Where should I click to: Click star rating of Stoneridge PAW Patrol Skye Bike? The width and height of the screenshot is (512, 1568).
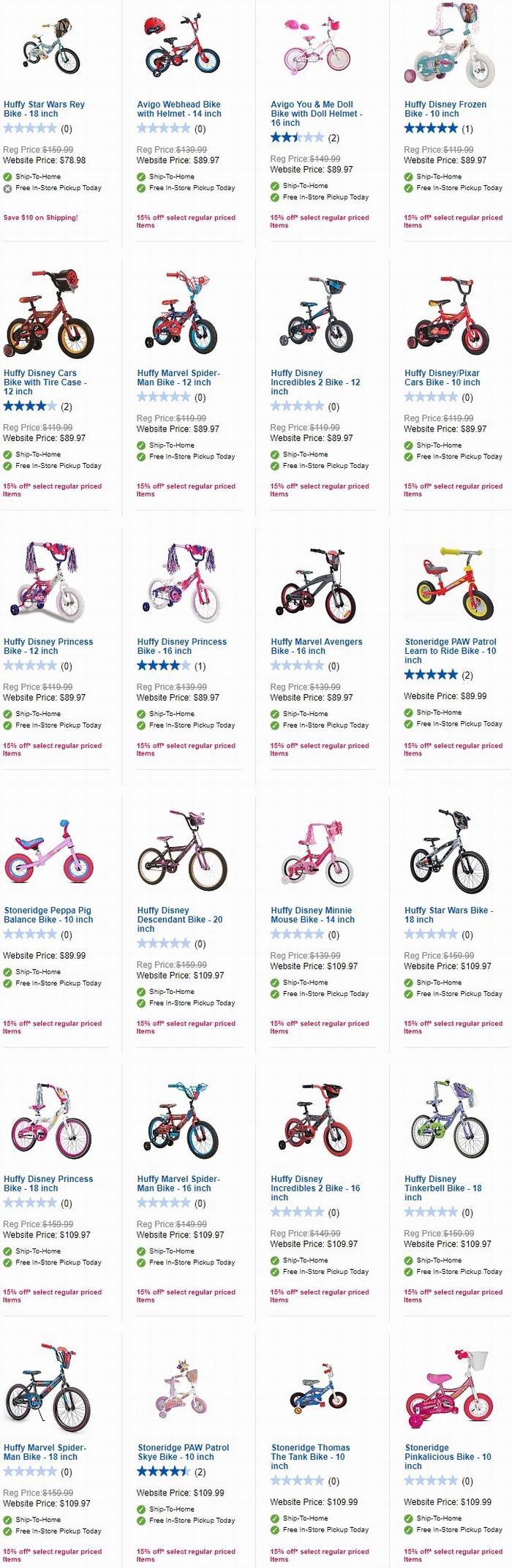[163, 1471]
